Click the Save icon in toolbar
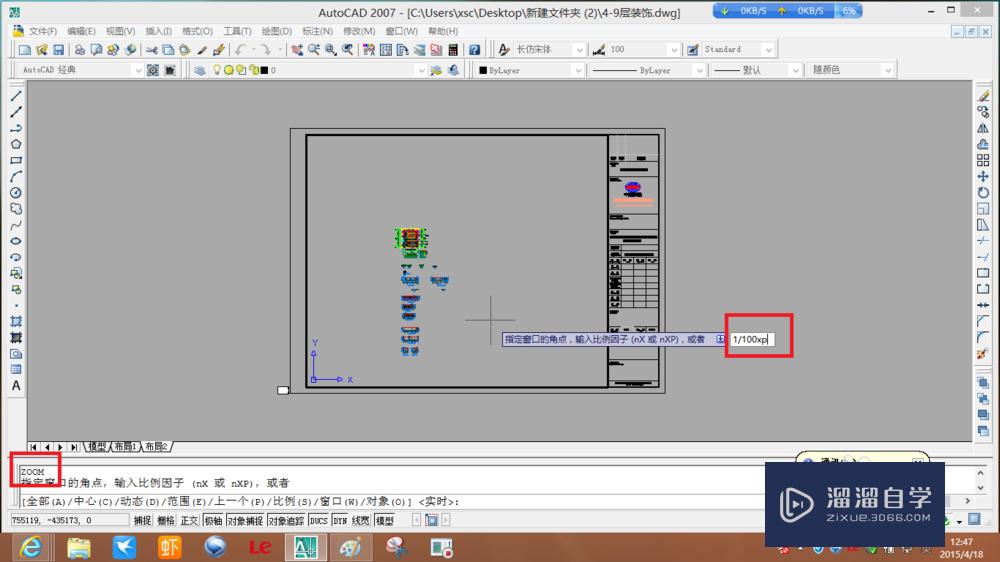 pos(58,50)
